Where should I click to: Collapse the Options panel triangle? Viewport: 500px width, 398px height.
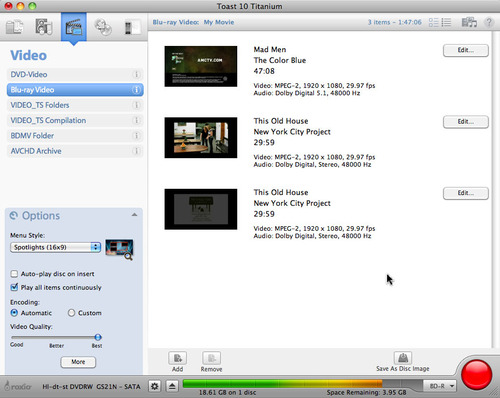pos(134,215)
